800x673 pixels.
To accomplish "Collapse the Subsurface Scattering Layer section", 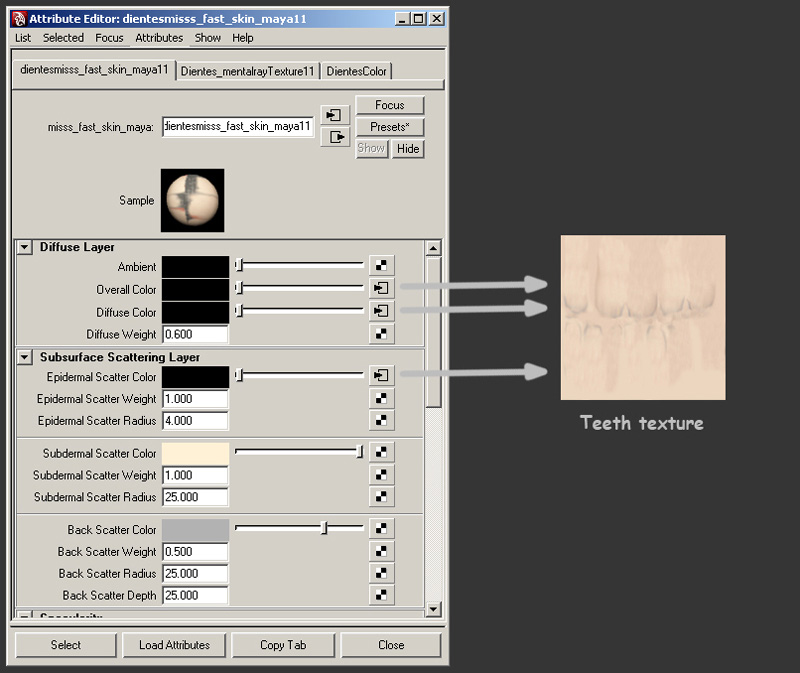I will [x=24, y=357].
